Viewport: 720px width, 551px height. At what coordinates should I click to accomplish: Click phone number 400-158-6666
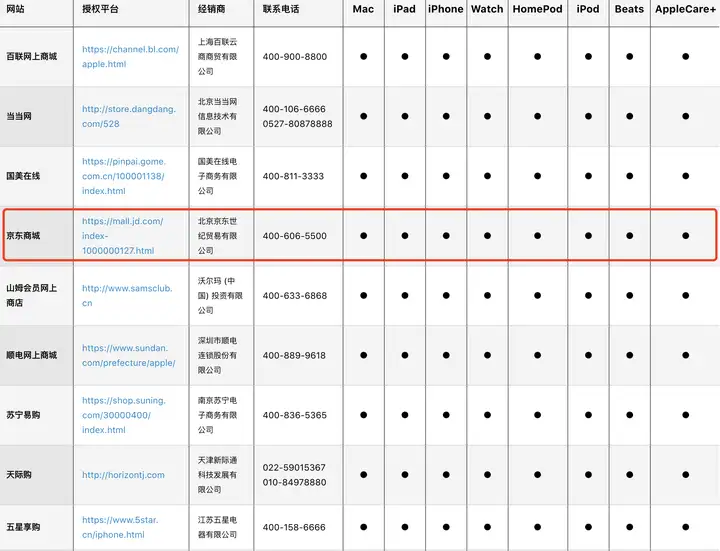pos(294,527)
